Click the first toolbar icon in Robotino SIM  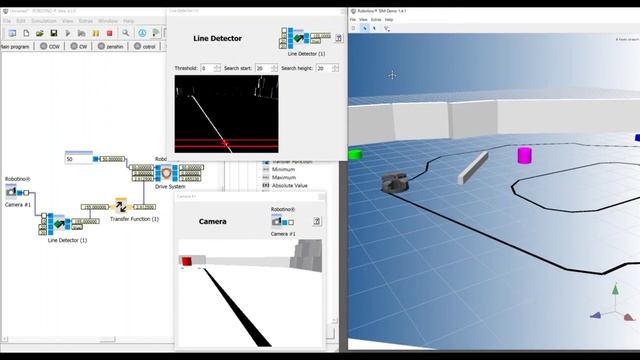point(353,28)
